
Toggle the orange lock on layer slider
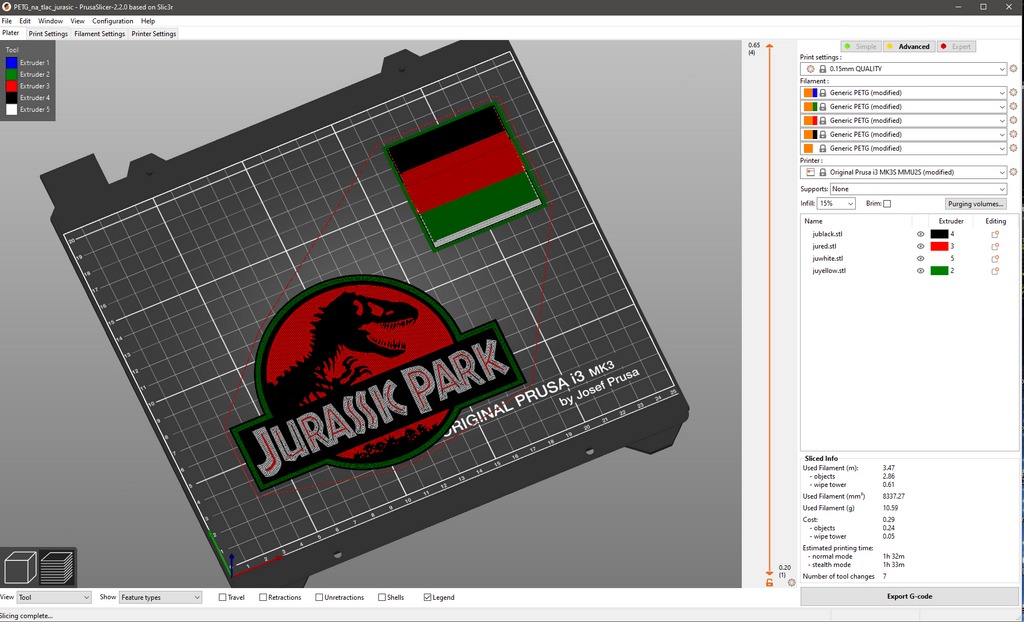[x=769, y=582]
